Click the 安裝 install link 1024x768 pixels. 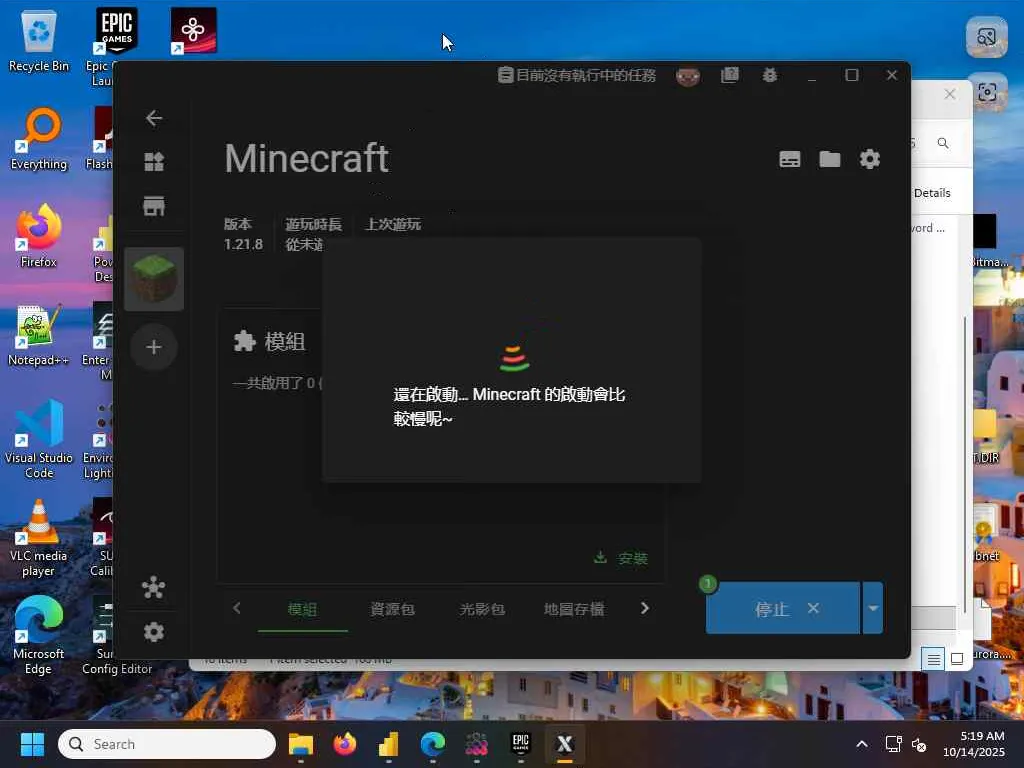tap(621, 558)
